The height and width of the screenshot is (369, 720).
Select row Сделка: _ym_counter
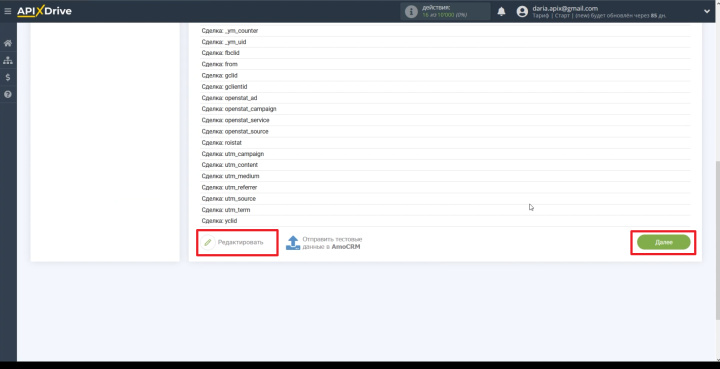click(x=445, y=31)
